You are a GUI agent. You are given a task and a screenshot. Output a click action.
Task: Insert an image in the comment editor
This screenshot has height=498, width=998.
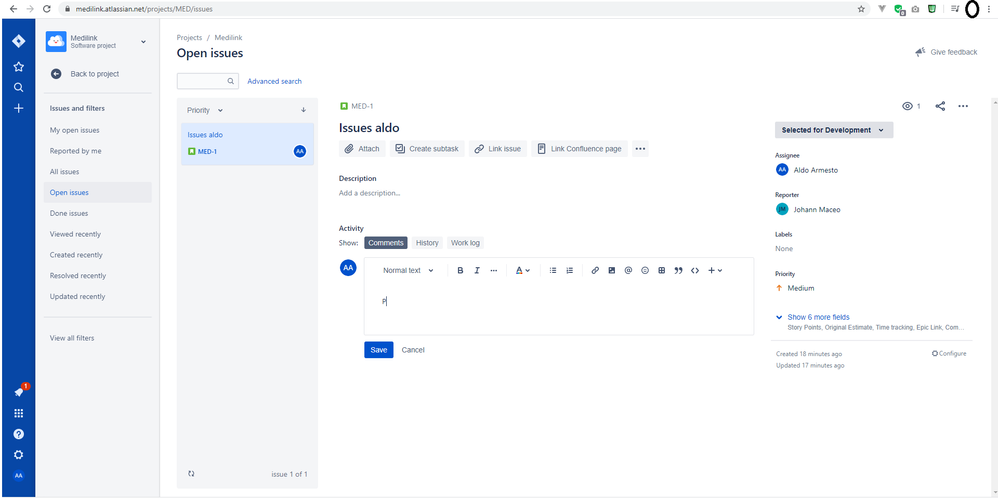tap(612, 270)
